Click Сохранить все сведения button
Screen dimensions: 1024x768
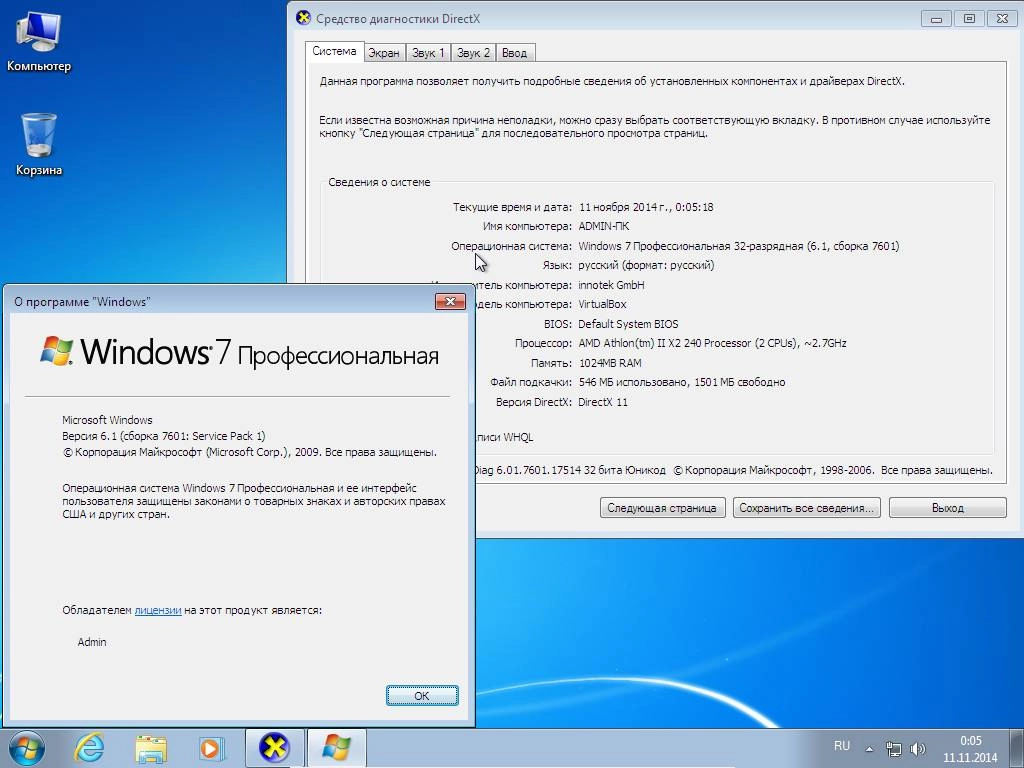point(807,508)
